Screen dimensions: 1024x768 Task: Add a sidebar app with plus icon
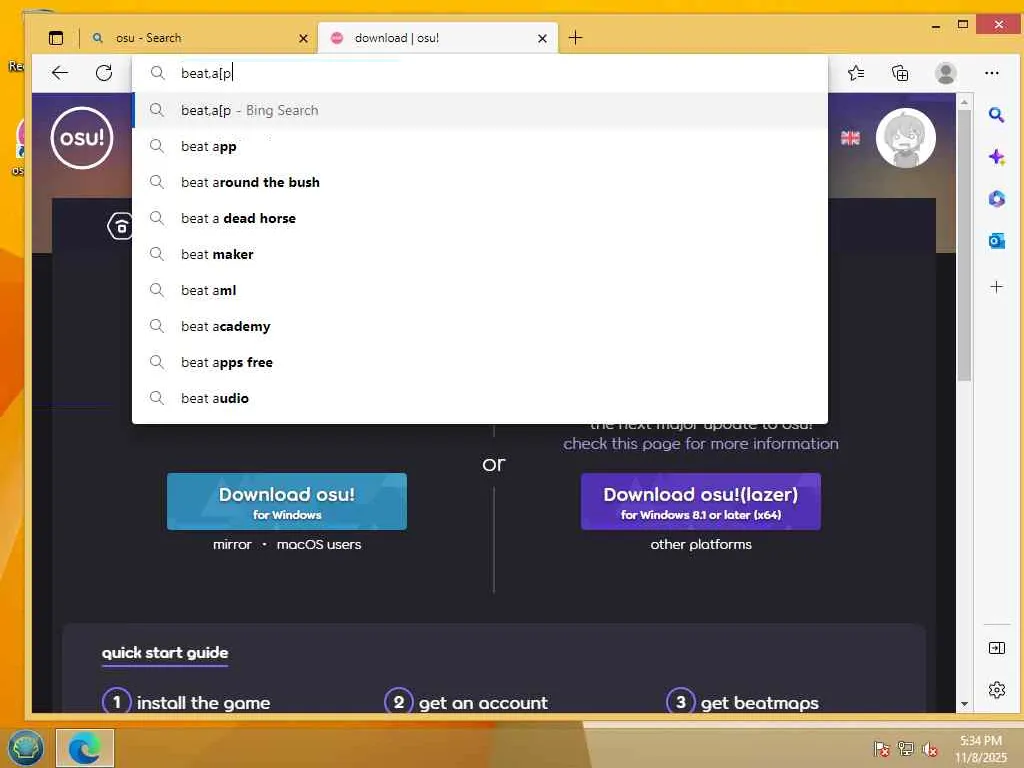(x=996, y=287)
